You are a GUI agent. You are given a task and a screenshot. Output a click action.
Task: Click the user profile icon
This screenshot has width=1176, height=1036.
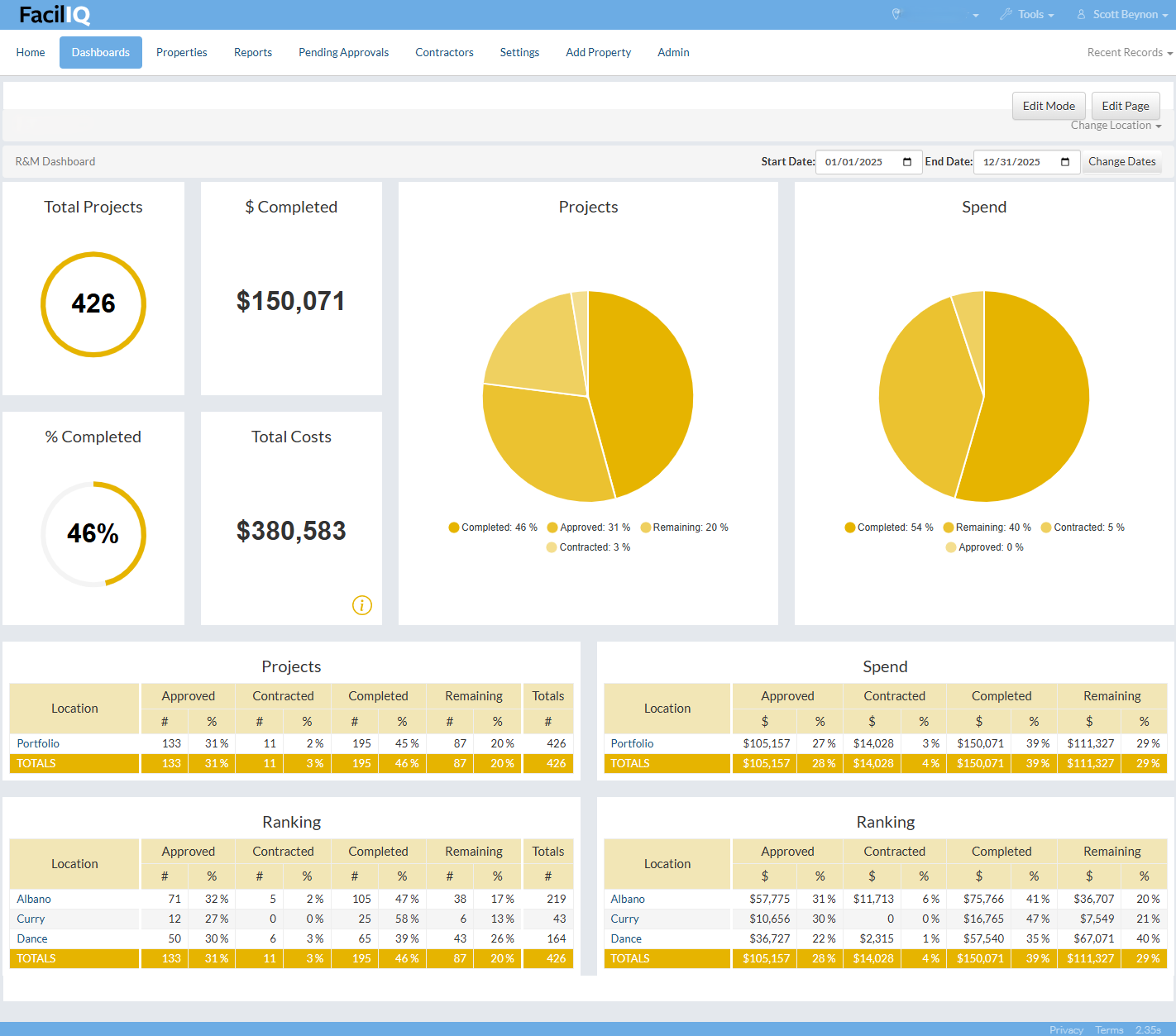pyautogui.click(x=1081, y=14)
